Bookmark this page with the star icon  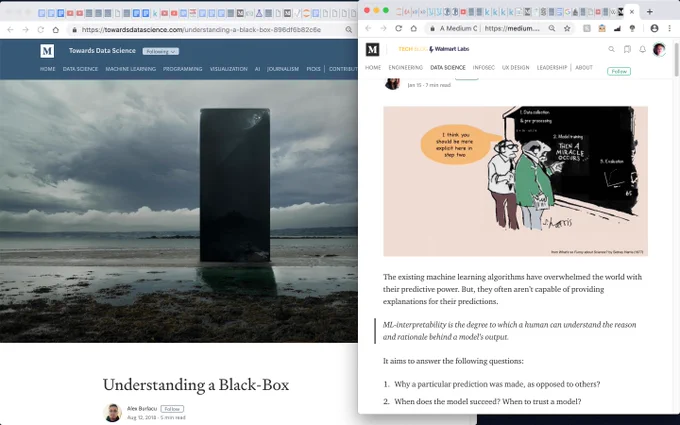point(567,29)
